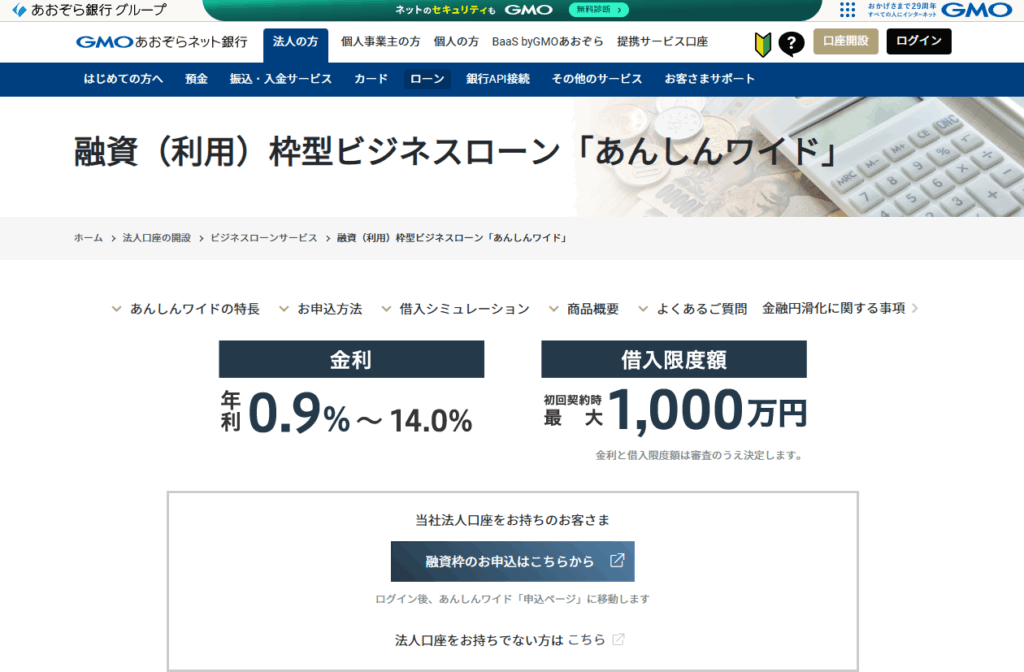Image resolution: width=1024 pixels, height=672 pixels.
Task: Click the ログイン button
Action: (918, 42)
